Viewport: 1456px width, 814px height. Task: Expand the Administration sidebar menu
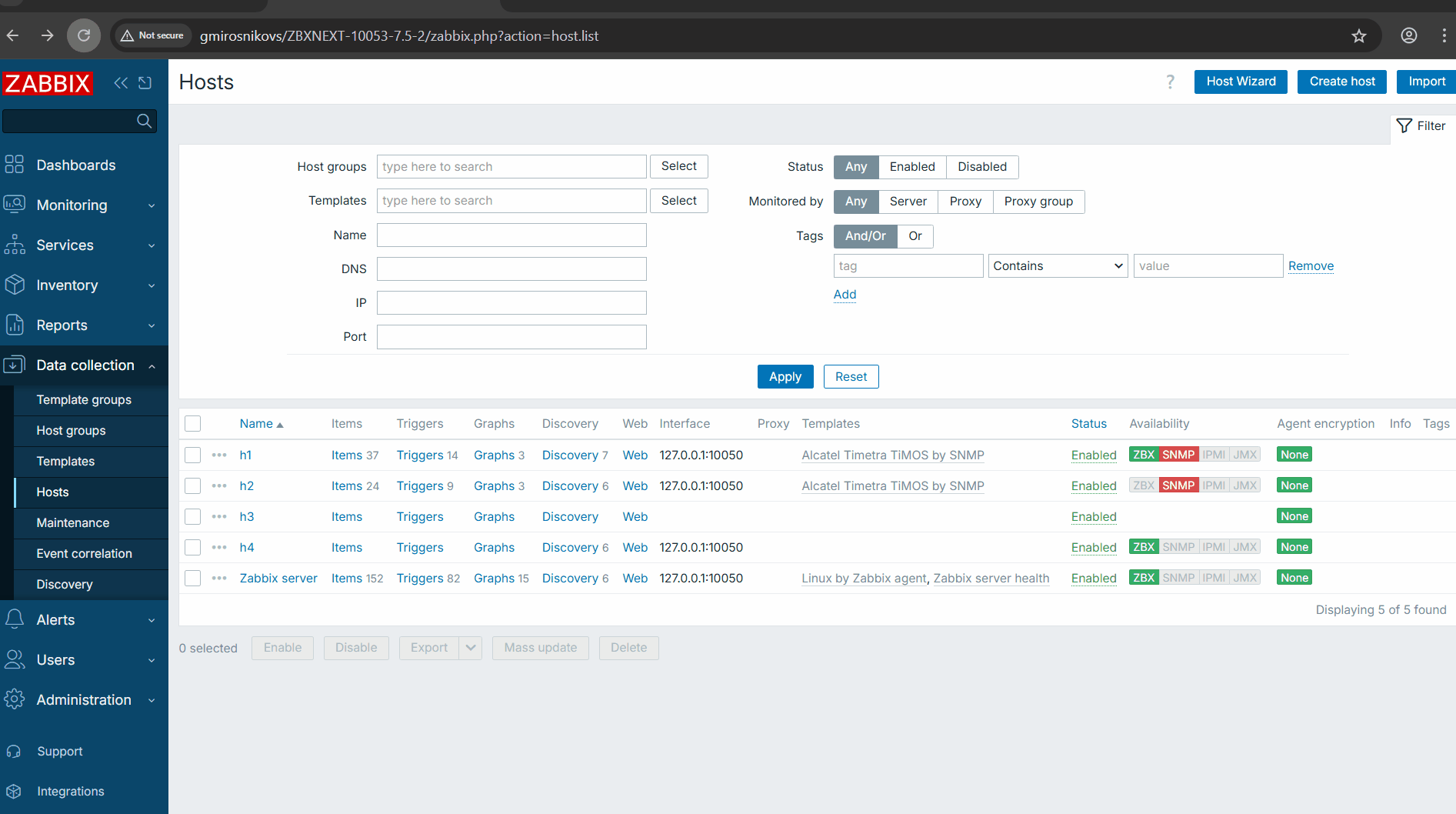coord(84,700)
